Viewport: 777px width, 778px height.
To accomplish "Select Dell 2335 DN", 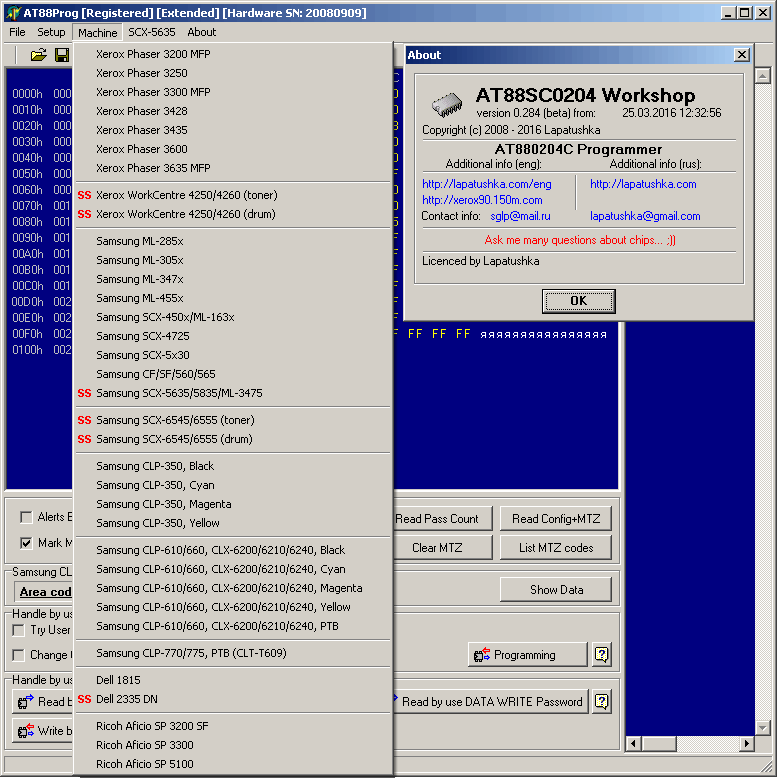I will (233, 699).
